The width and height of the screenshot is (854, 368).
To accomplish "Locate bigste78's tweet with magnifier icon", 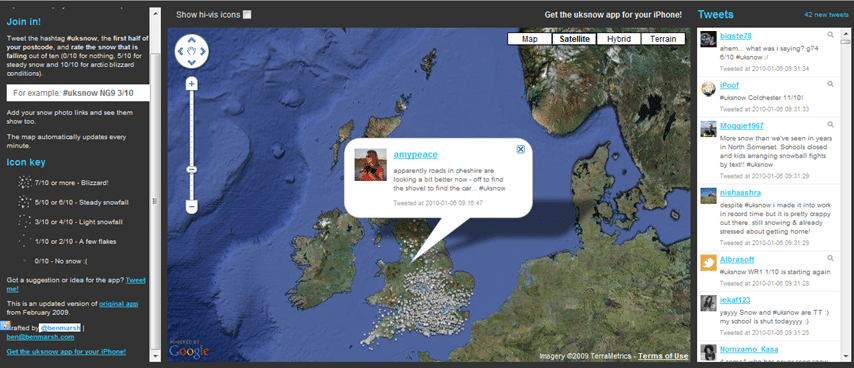I will (831, 35).
